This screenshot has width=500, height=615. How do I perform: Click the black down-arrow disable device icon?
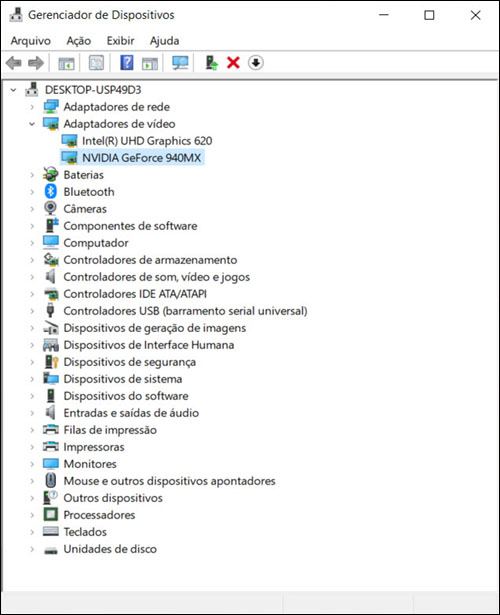(x=256, y=63)
